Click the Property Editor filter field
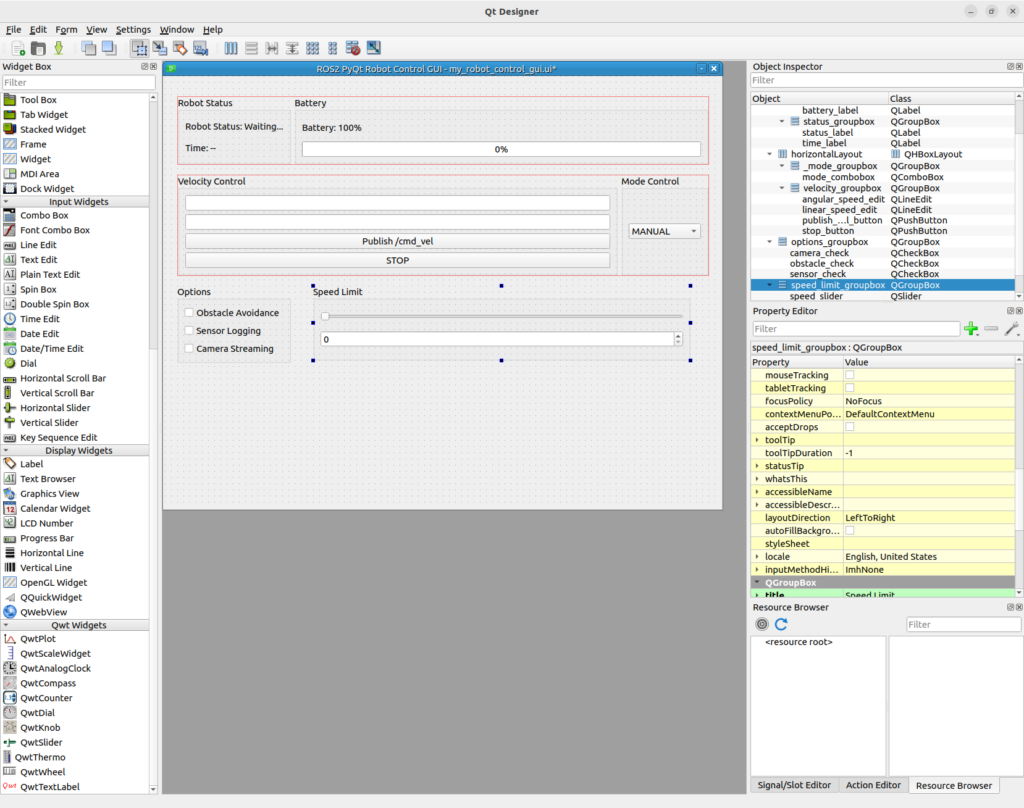The height and width of the screenshot is (808, 1024). pos(856,329)
